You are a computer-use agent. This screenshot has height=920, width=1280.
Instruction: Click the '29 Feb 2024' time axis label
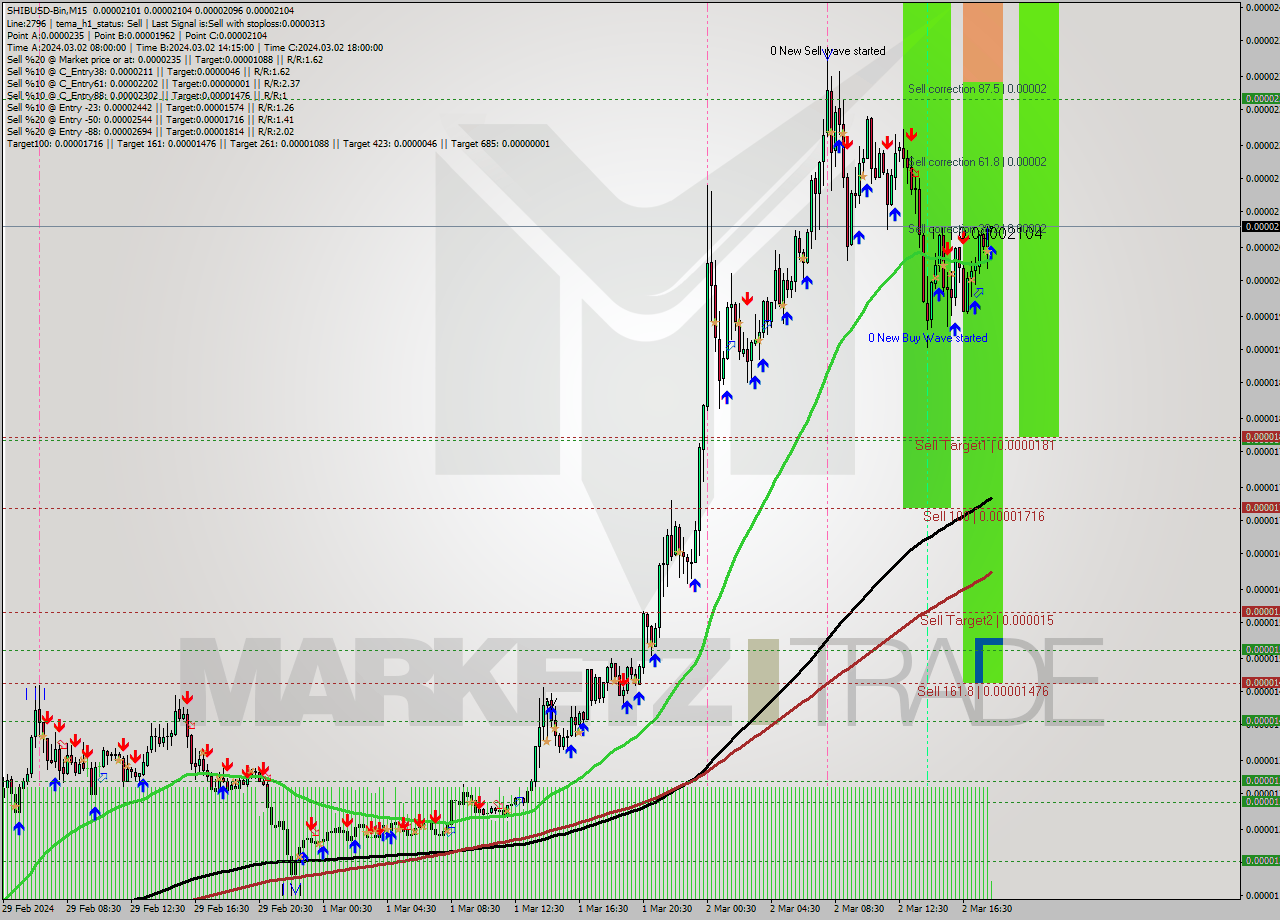pos(29,909)
